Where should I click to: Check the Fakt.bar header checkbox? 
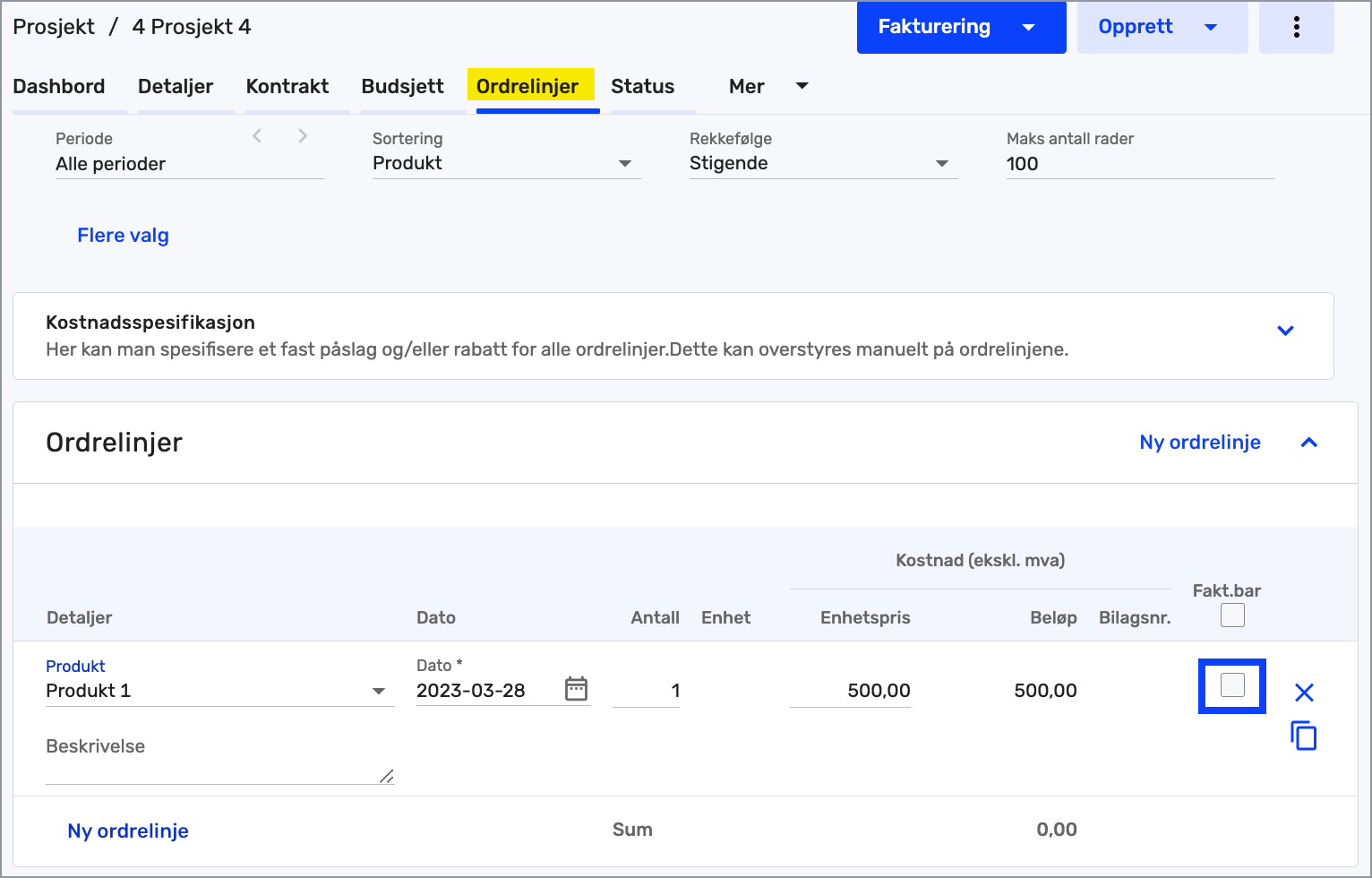[x=1232, y=615]
